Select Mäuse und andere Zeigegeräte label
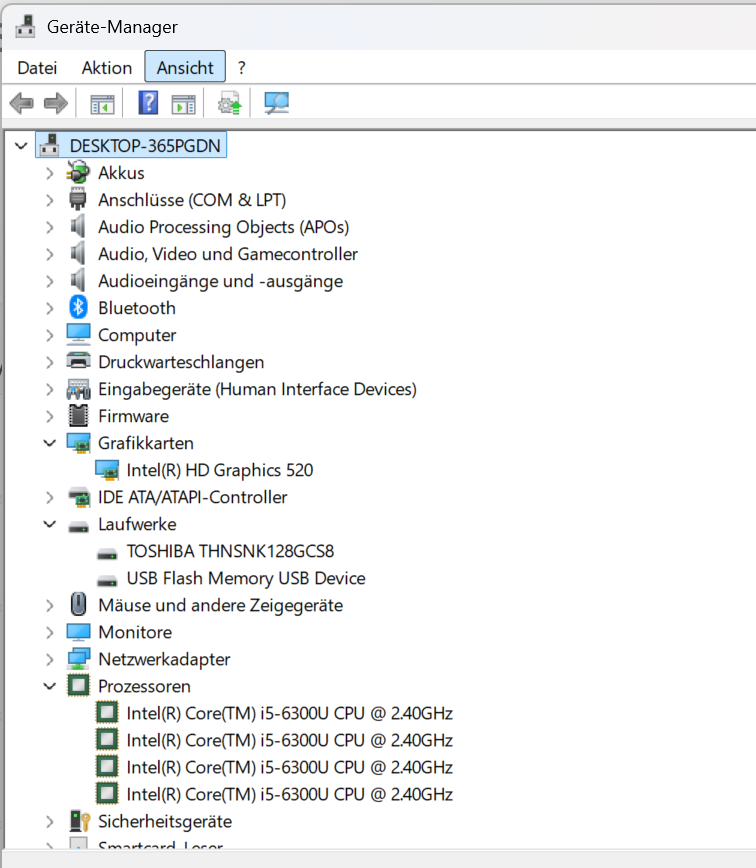 tap(220, 605)
